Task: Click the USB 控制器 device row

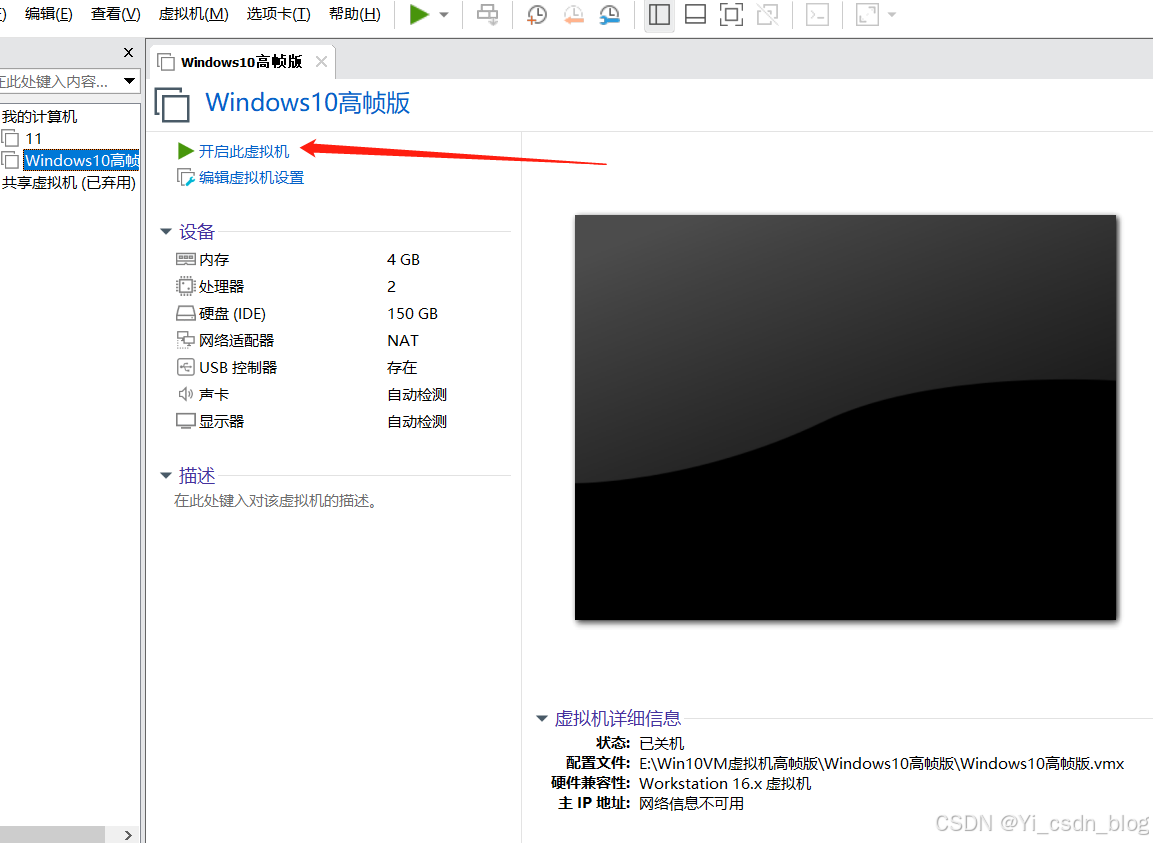Action: tap(343, 367)
